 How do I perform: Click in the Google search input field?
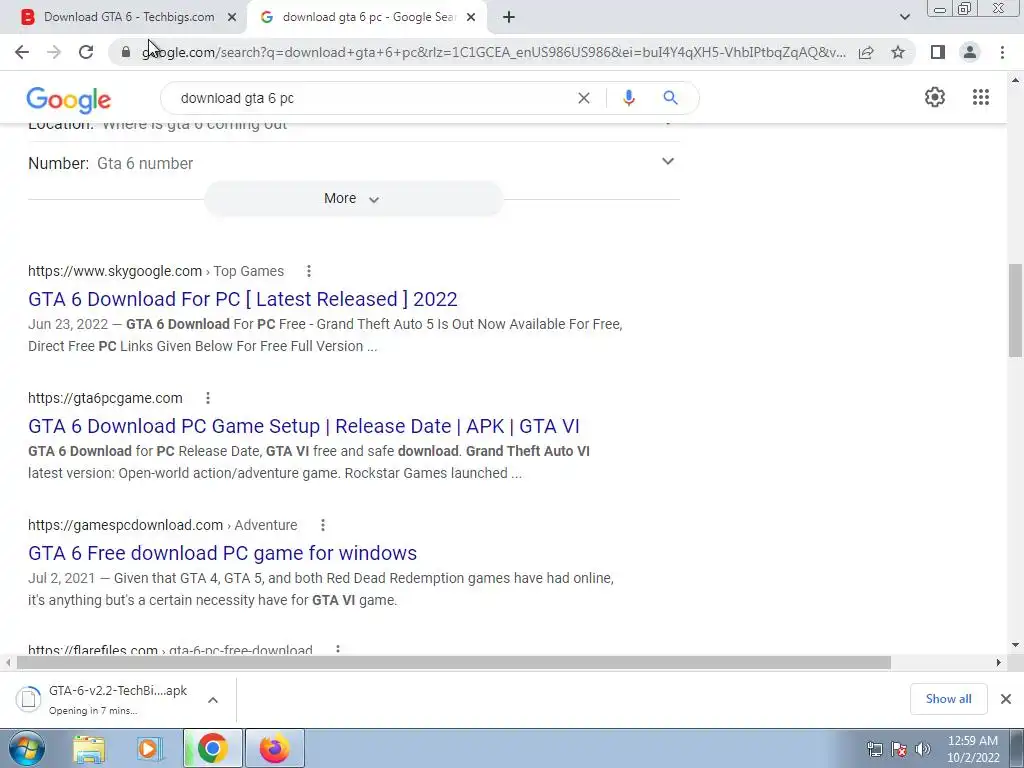(372, 98)
